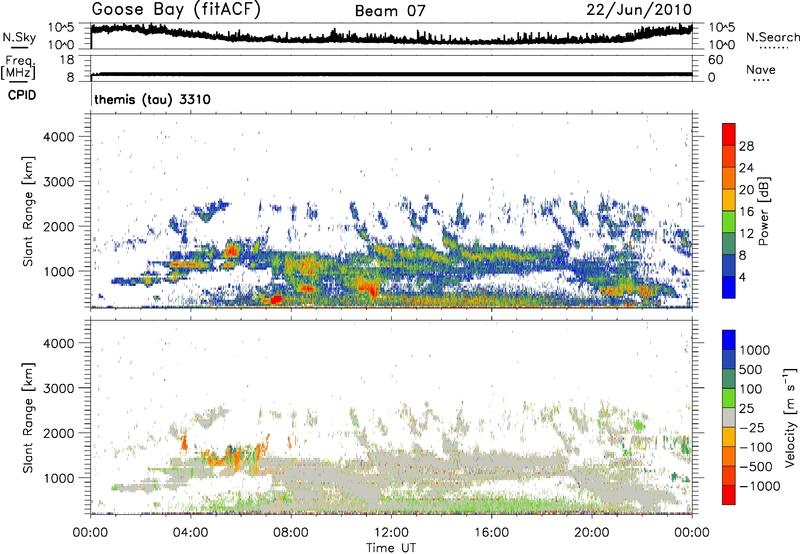Select the '-25' tick on the Velocity colorbar

tap(752, 427)
